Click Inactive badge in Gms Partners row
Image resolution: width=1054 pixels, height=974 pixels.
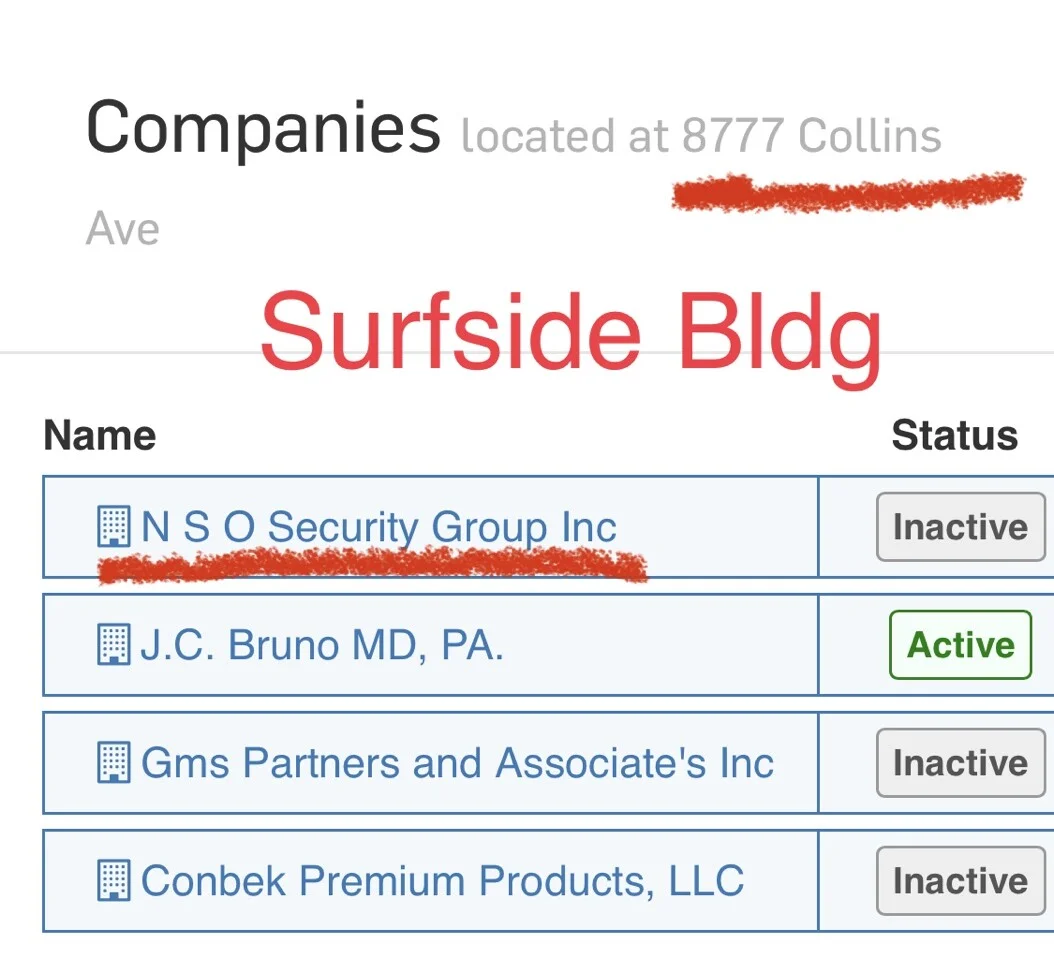point(959,763)
